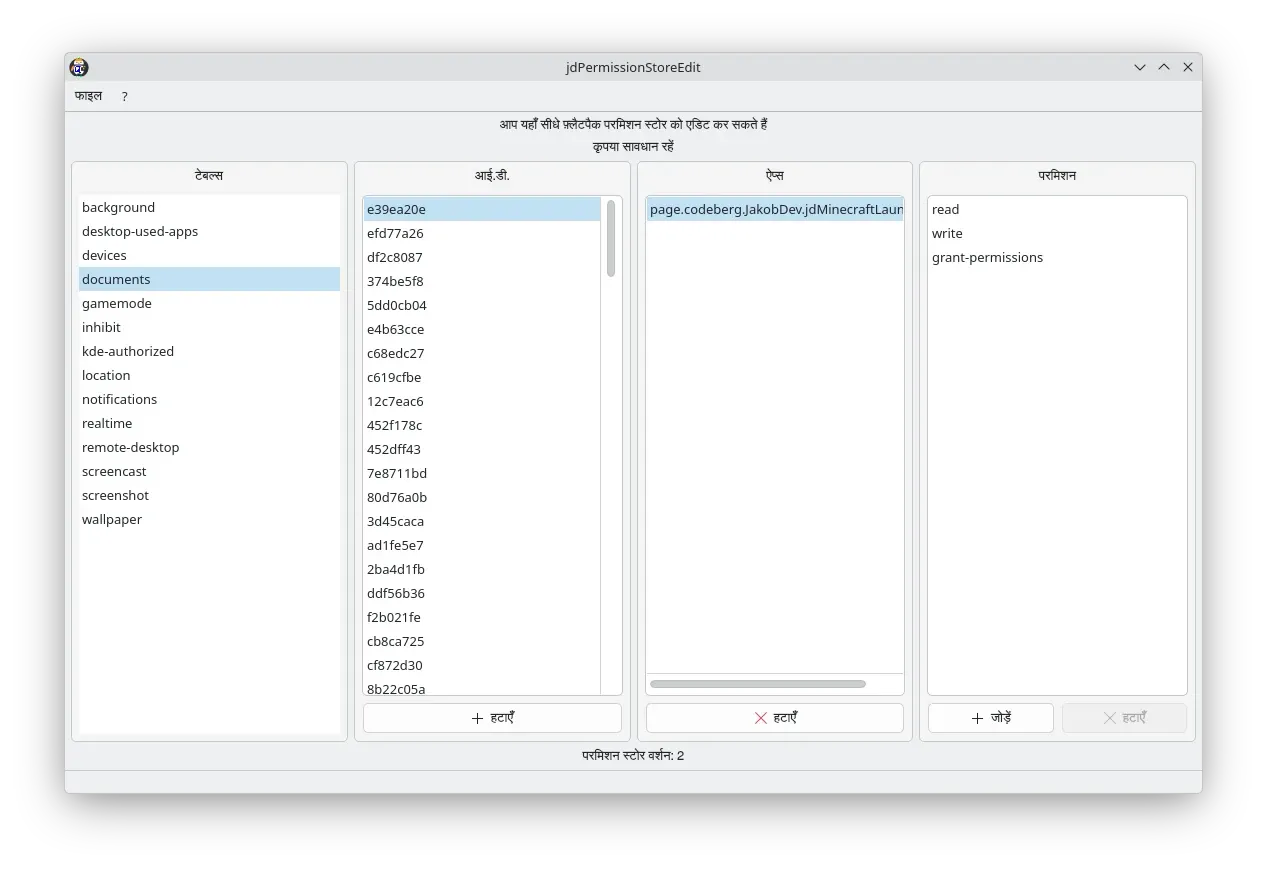
Task: Open the ? help menu
Action: click(125, 96)
